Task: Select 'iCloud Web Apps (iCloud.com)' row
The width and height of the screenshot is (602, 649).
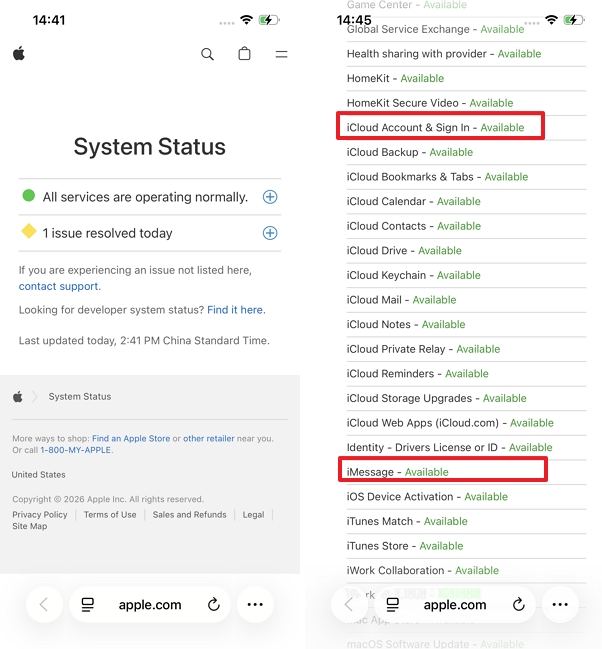Action: click(x=467, y=423)
